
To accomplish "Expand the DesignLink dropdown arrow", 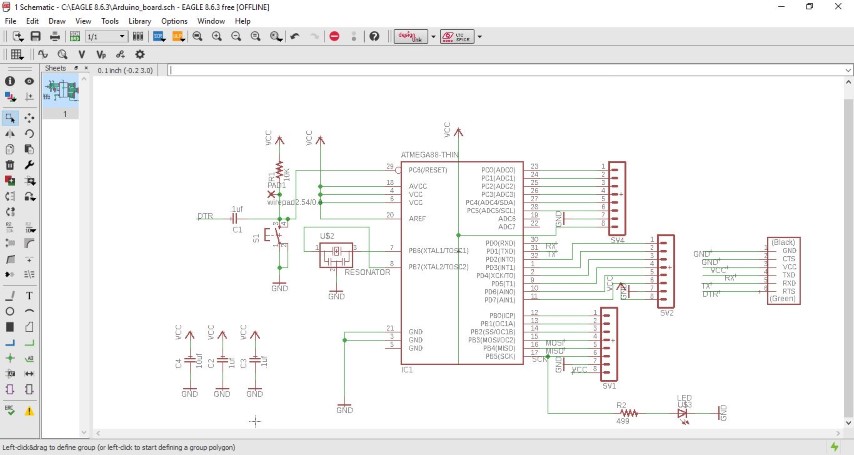I will click(x=434, y=37).
